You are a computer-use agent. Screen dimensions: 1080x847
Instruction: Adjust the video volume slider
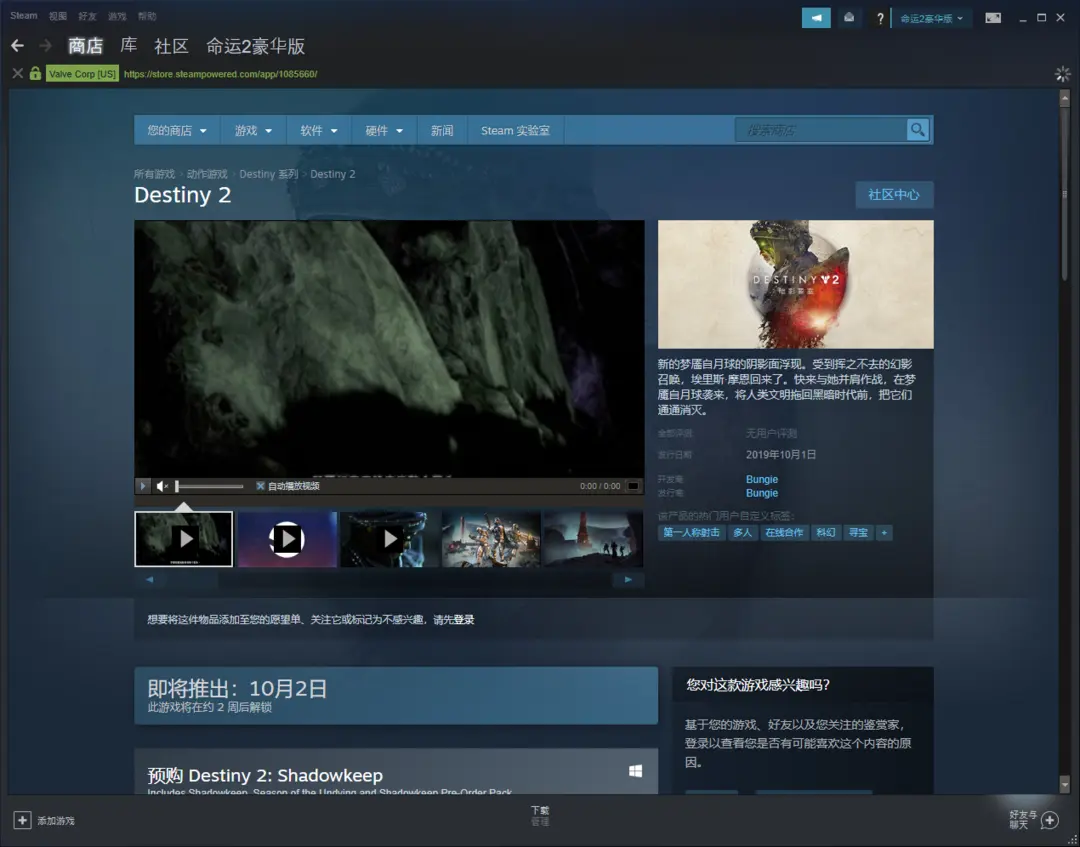point(209,486)
